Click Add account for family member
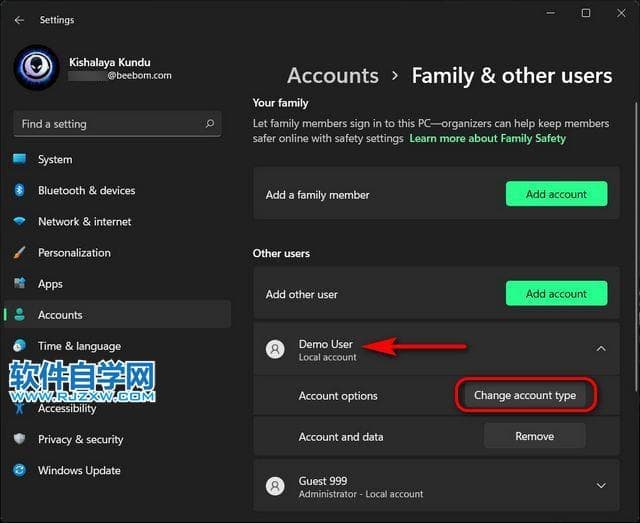This screenshot has width=640, height=523. click(x=556, y=194)
